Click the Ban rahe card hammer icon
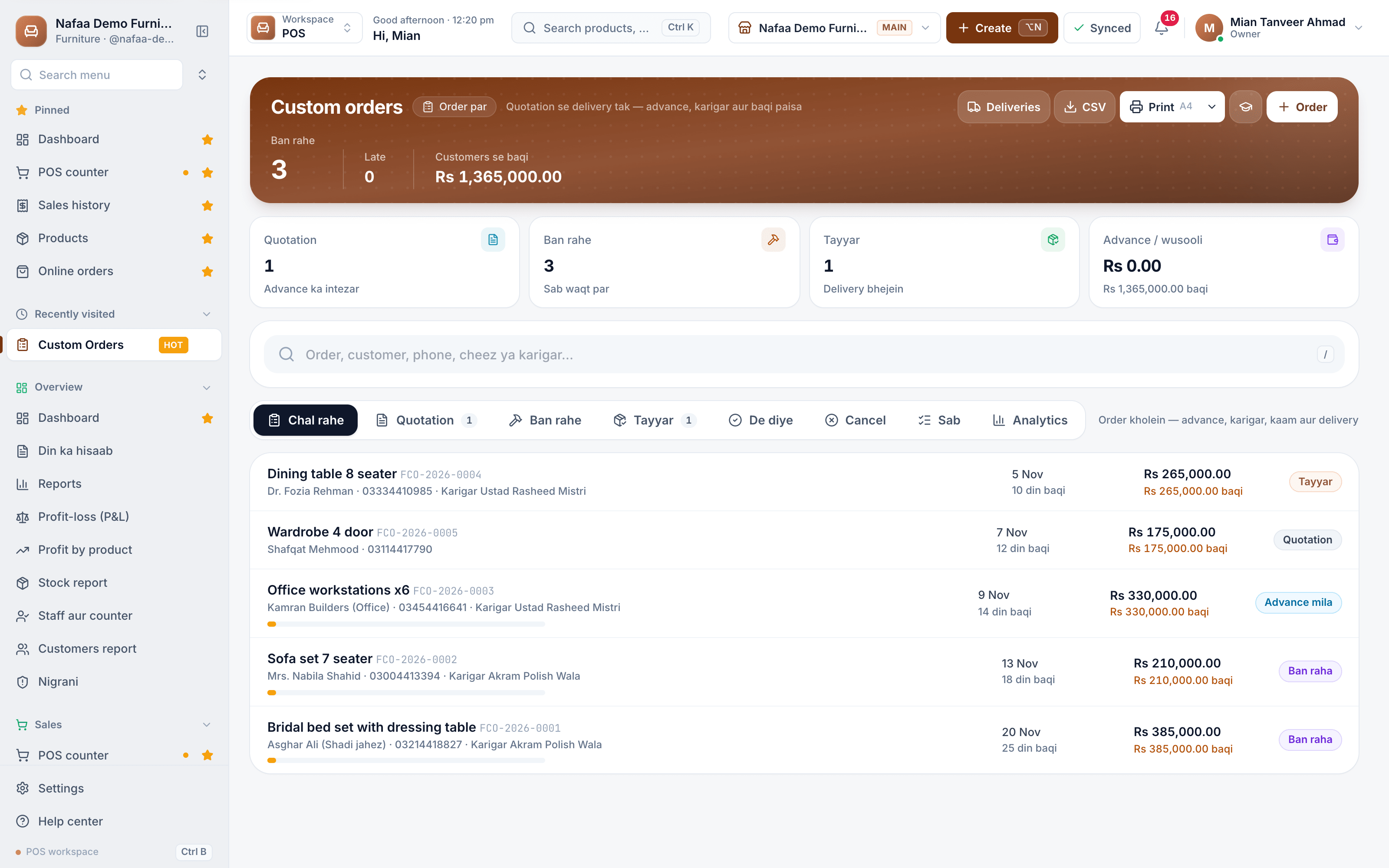 pyautogui.click(x=773, y=240)
